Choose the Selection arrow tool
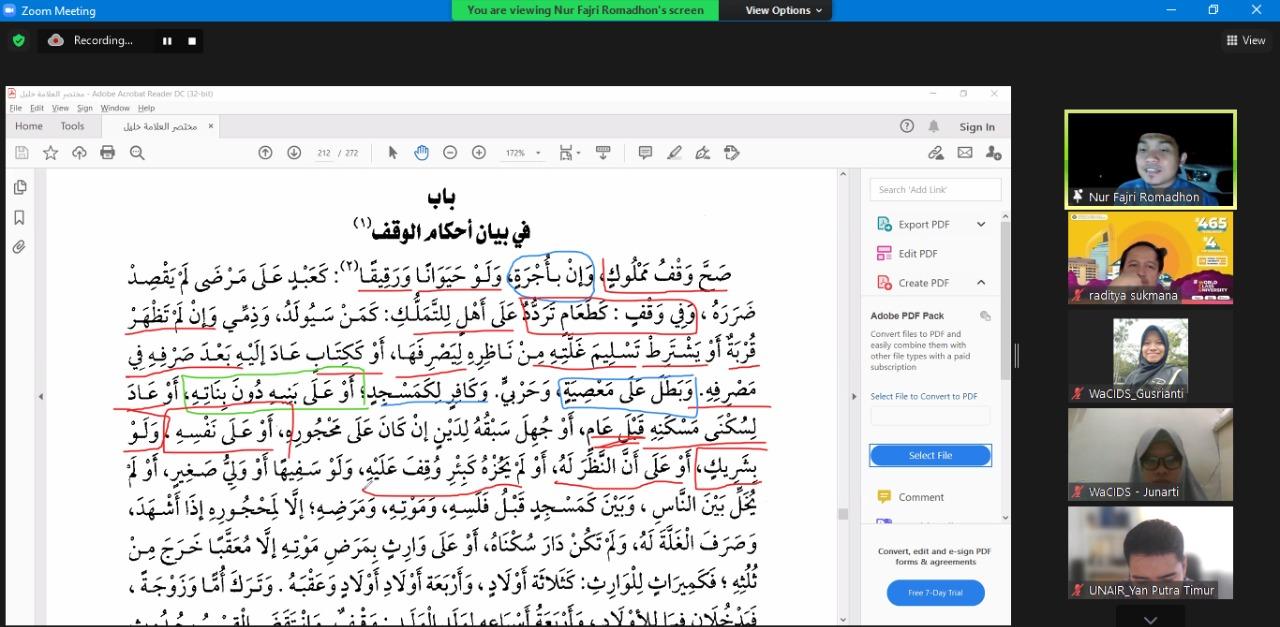1280x627 pixels. [392, 153]
